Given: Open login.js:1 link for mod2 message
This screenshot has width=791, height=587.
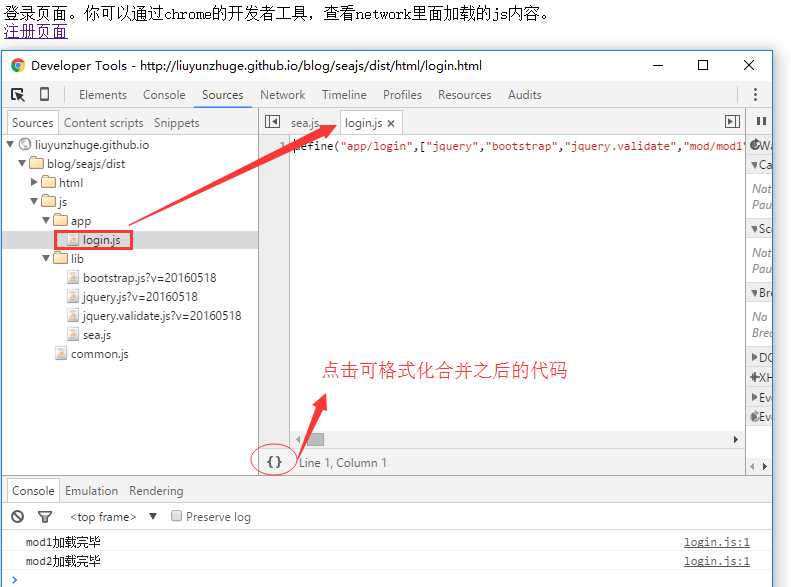Looking at the screenshot, I should pos(716,561).
